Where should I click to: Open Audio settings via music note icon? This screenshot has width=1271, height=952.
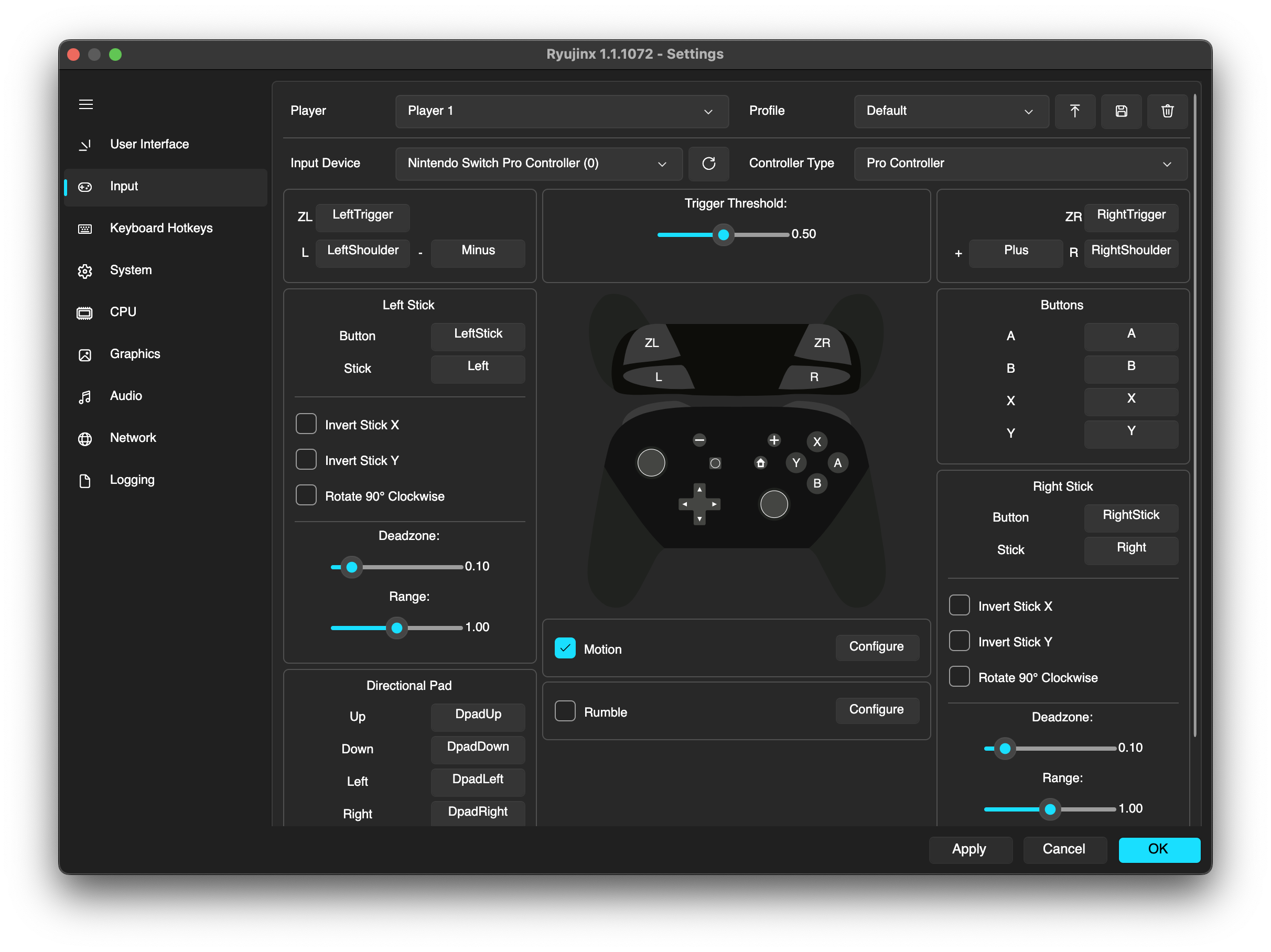[85, 397]
